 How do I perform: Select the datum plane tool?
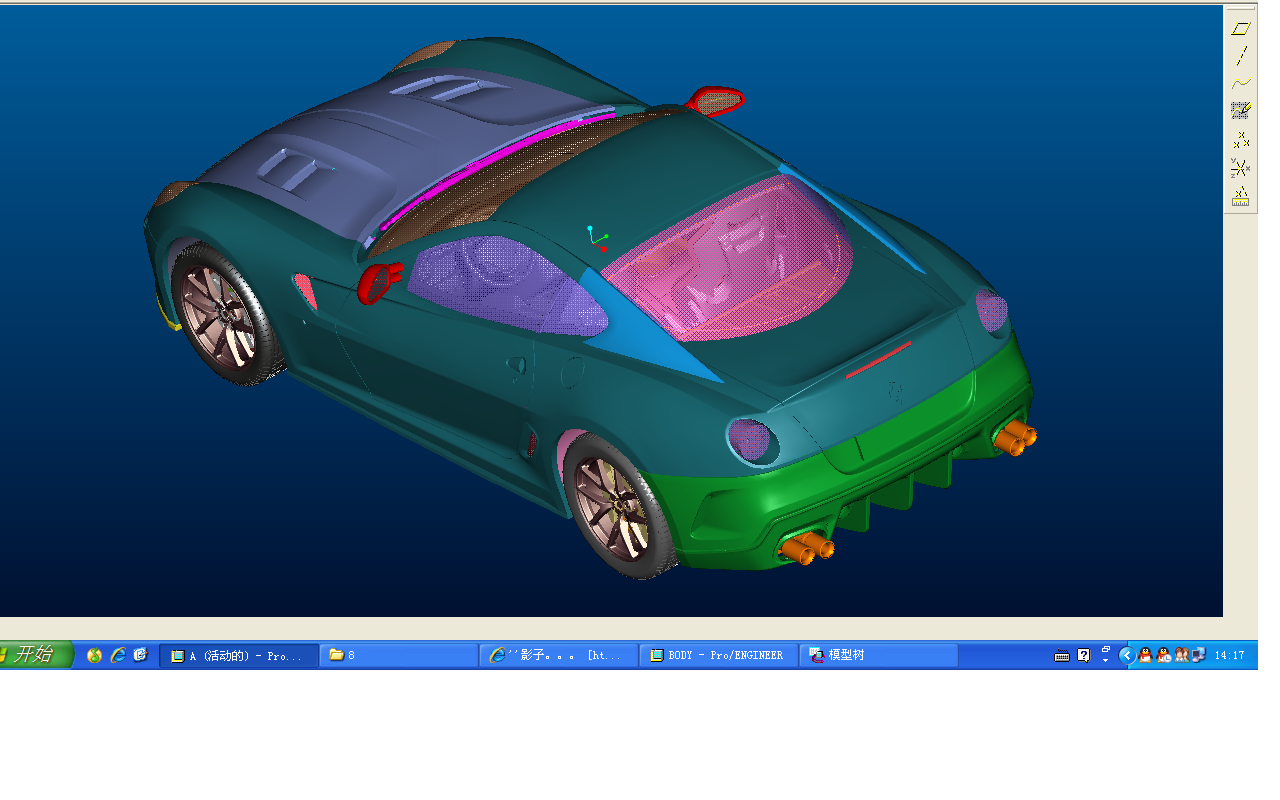coord(1240,29)
